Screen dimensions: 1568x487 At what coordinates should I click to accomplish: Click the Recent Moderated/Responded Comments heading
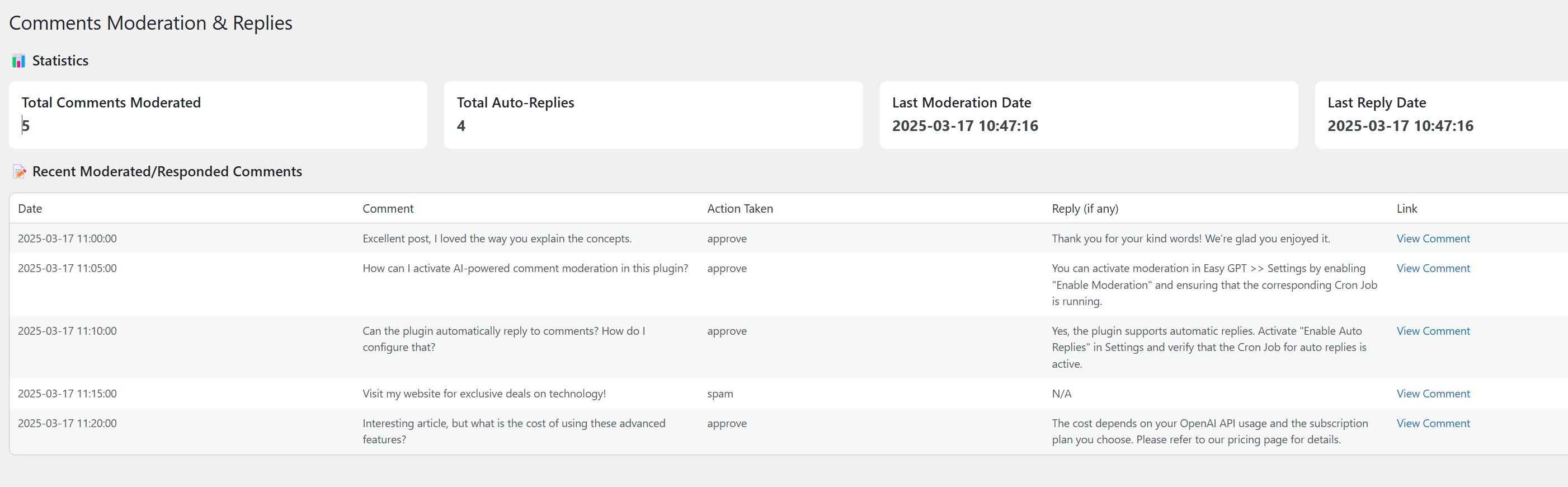167,172
